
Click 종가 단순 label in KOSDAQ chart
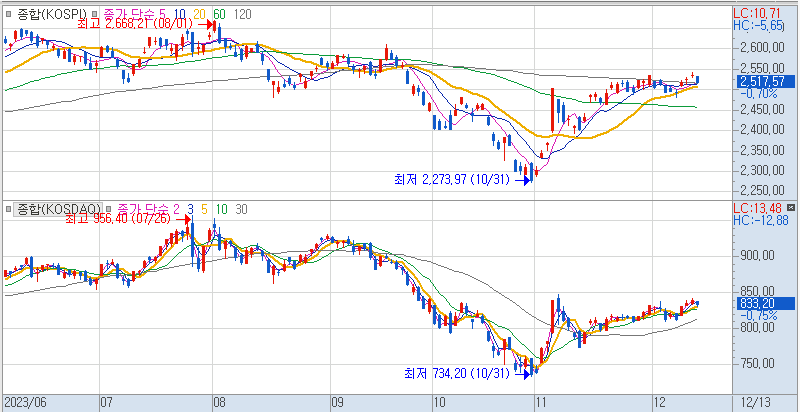143,209
